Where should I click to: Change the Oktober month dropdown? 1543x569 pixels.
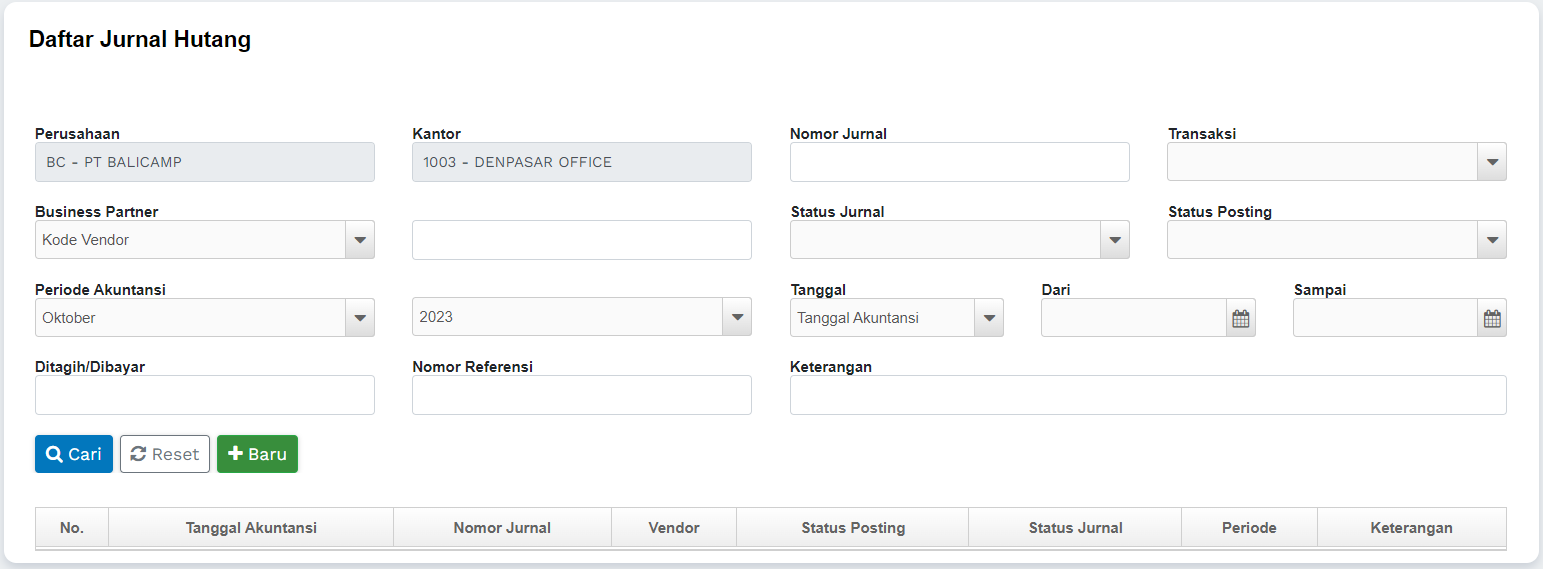pyautogui.click(x=359, y=318)
